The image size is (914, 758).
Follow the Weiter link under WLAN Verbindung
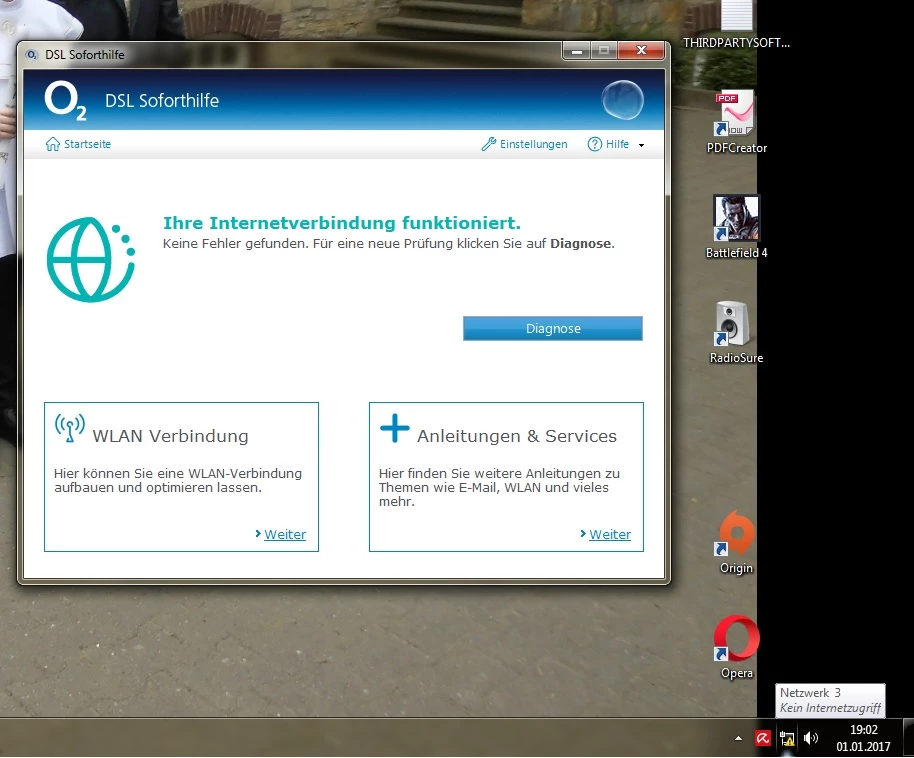284,534
